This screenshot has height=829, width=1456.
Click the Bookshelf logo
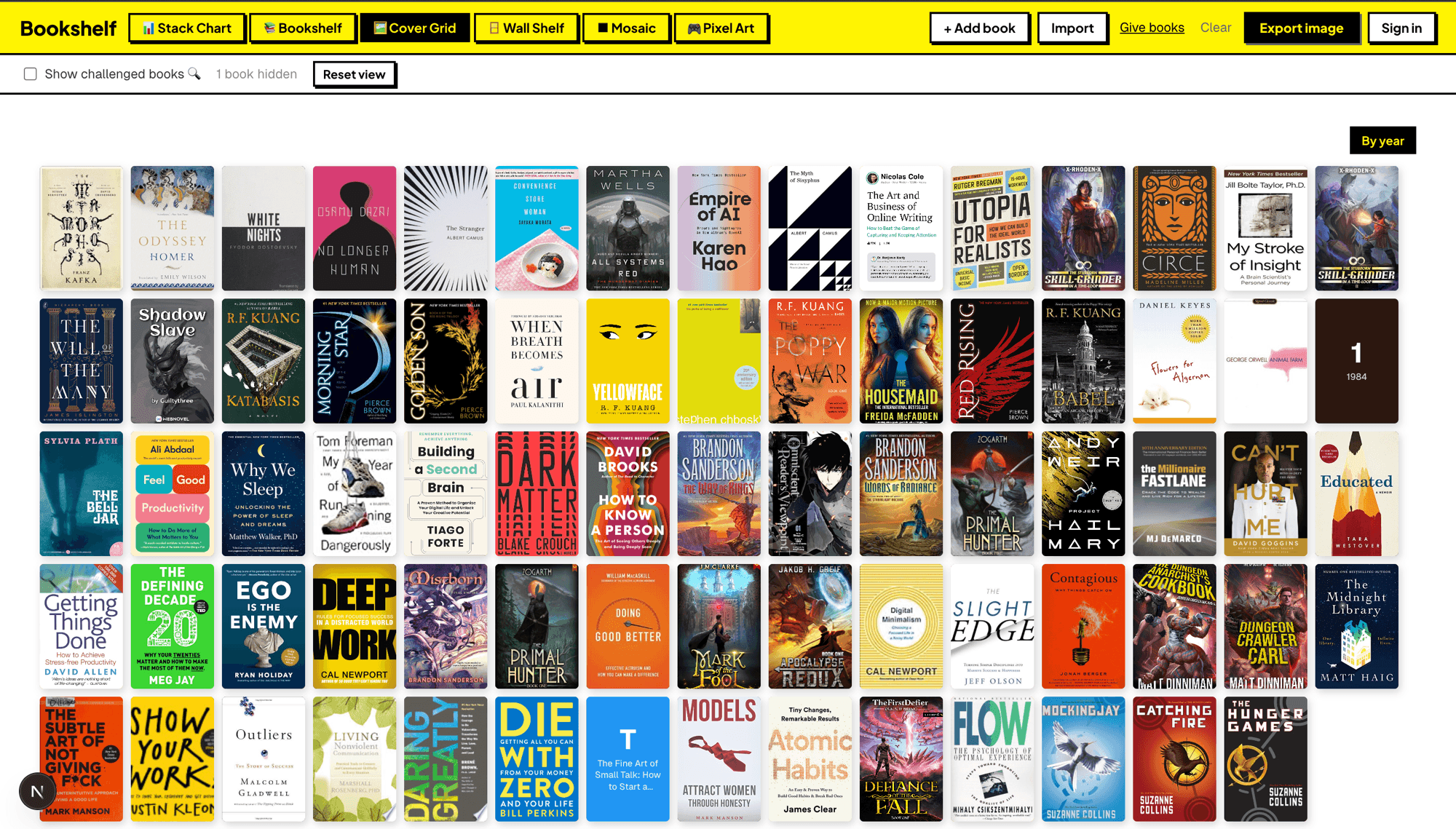[x=68, y=28]
